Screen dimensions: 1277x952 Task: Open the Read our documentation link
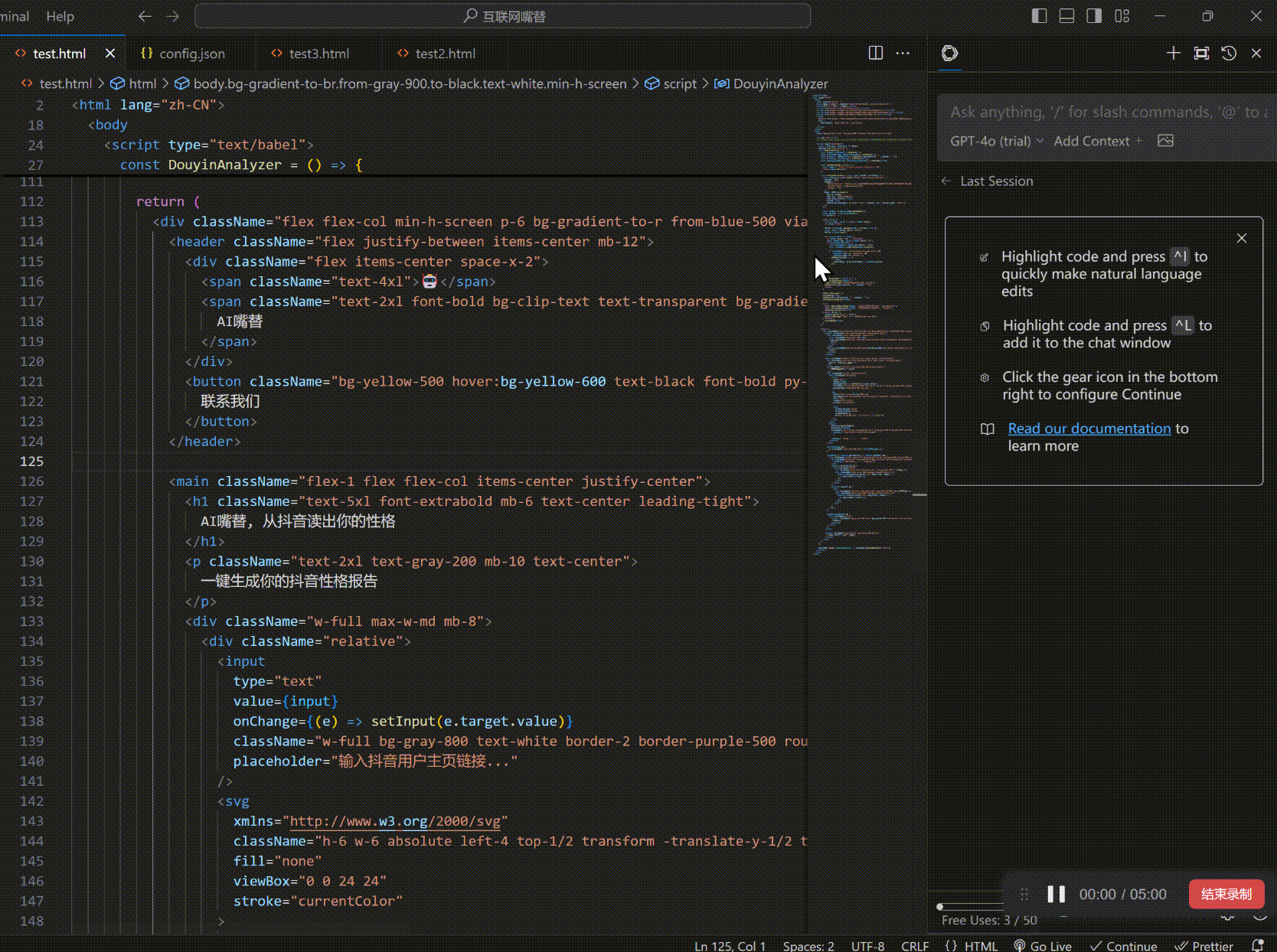click(1089, 429)
